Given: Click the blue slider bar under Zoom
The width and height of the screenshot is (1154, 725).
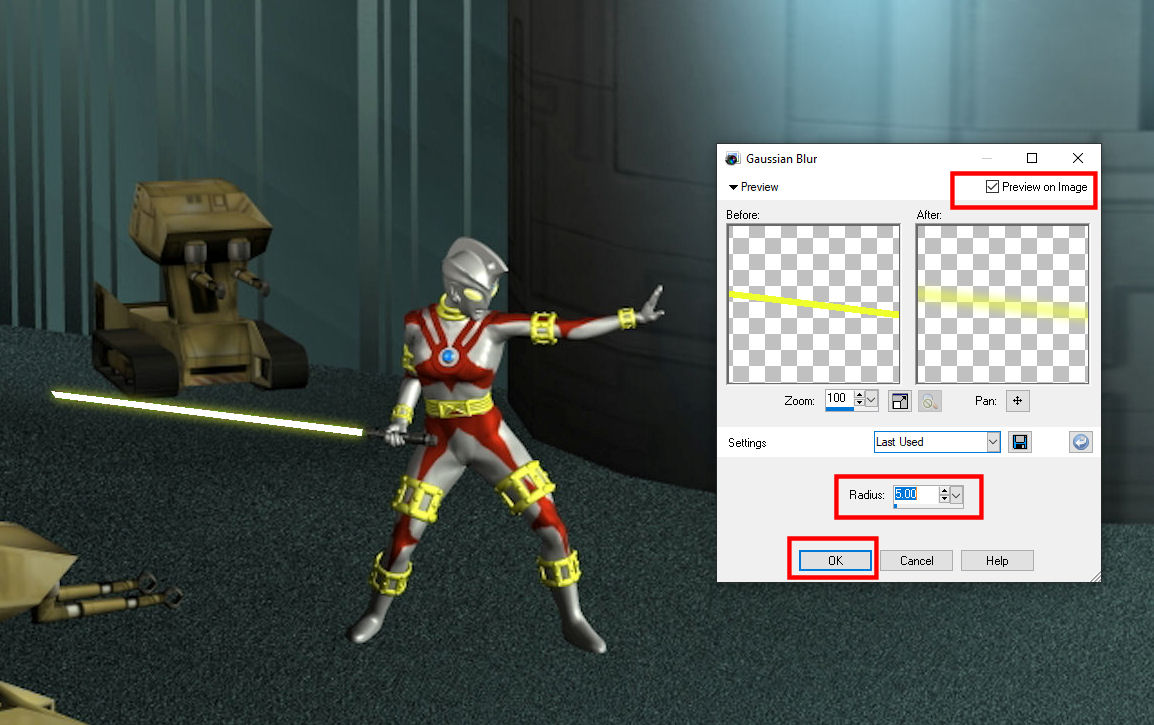Looking at the screenshot, I should click(x=839, y=409).
